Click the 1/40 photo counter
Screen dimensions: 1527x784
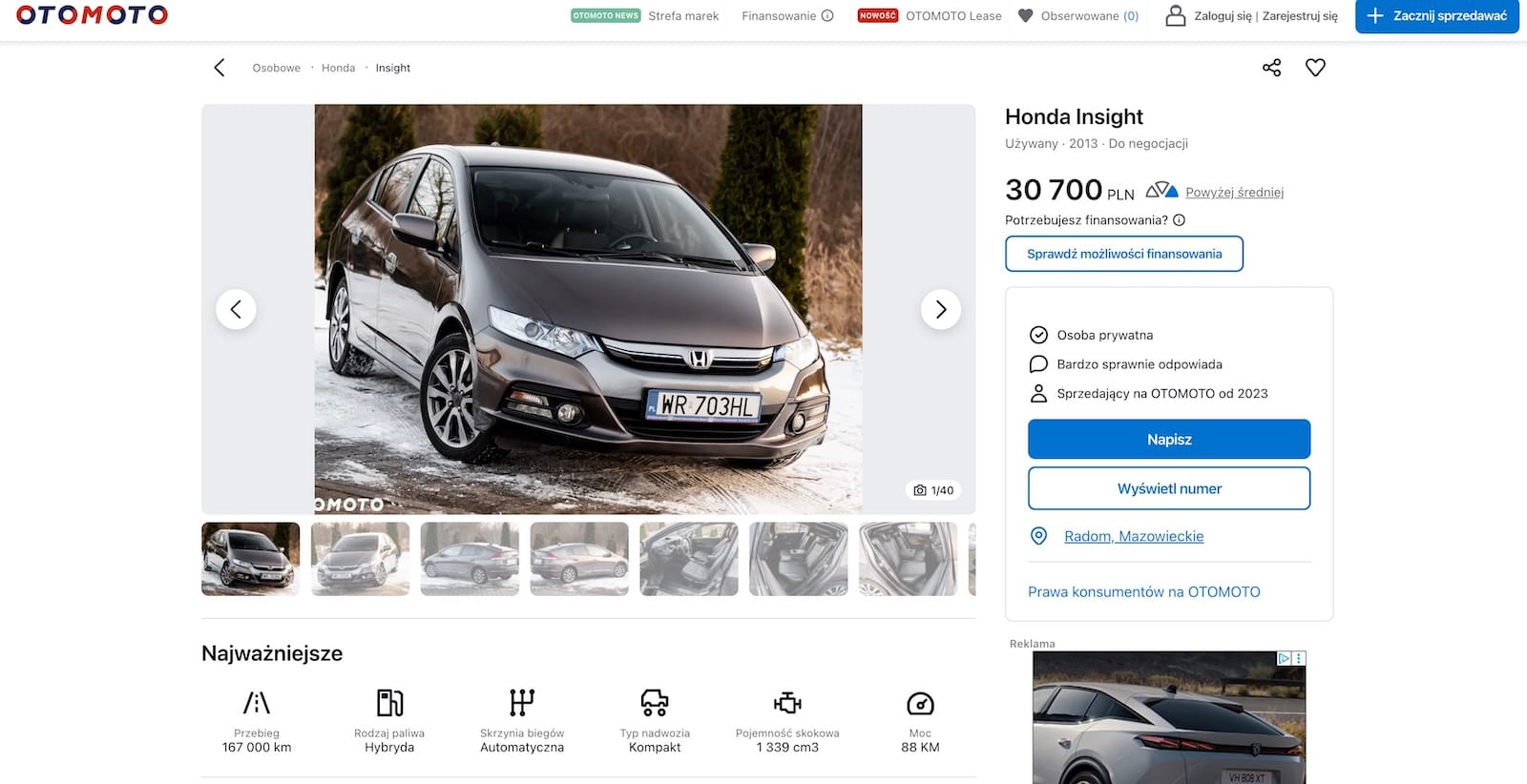click(x=933, y=490)
